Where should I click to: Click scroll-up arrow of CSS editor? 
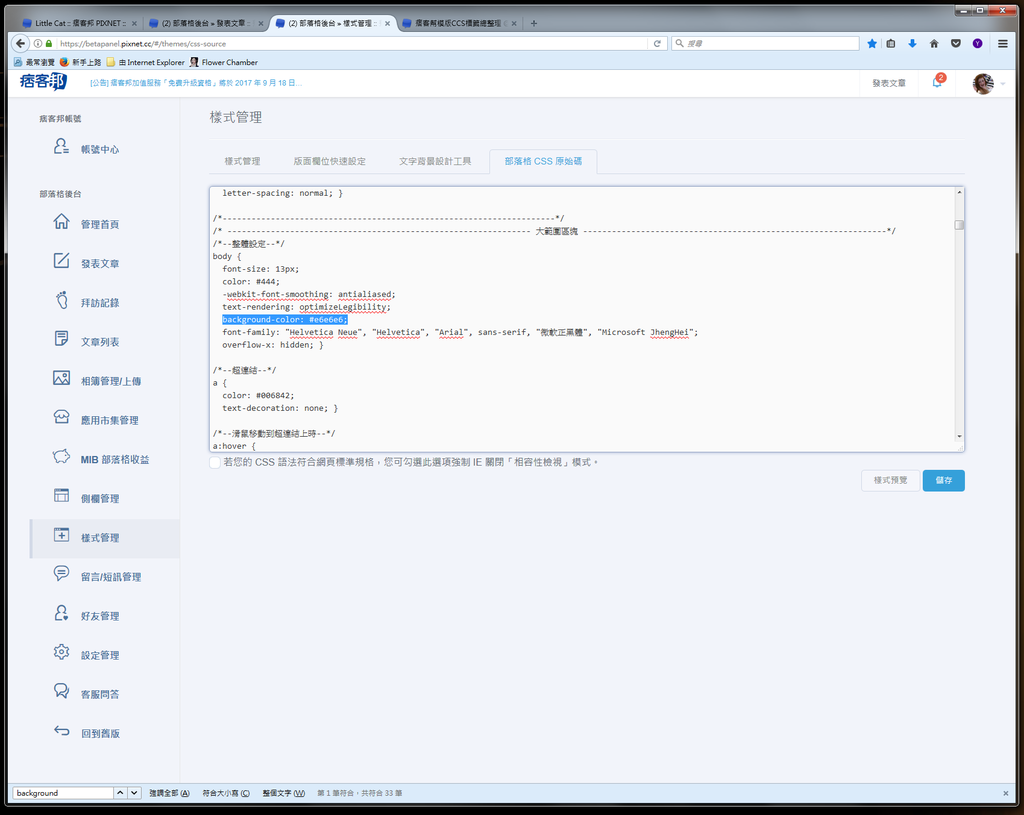point(959,192)
